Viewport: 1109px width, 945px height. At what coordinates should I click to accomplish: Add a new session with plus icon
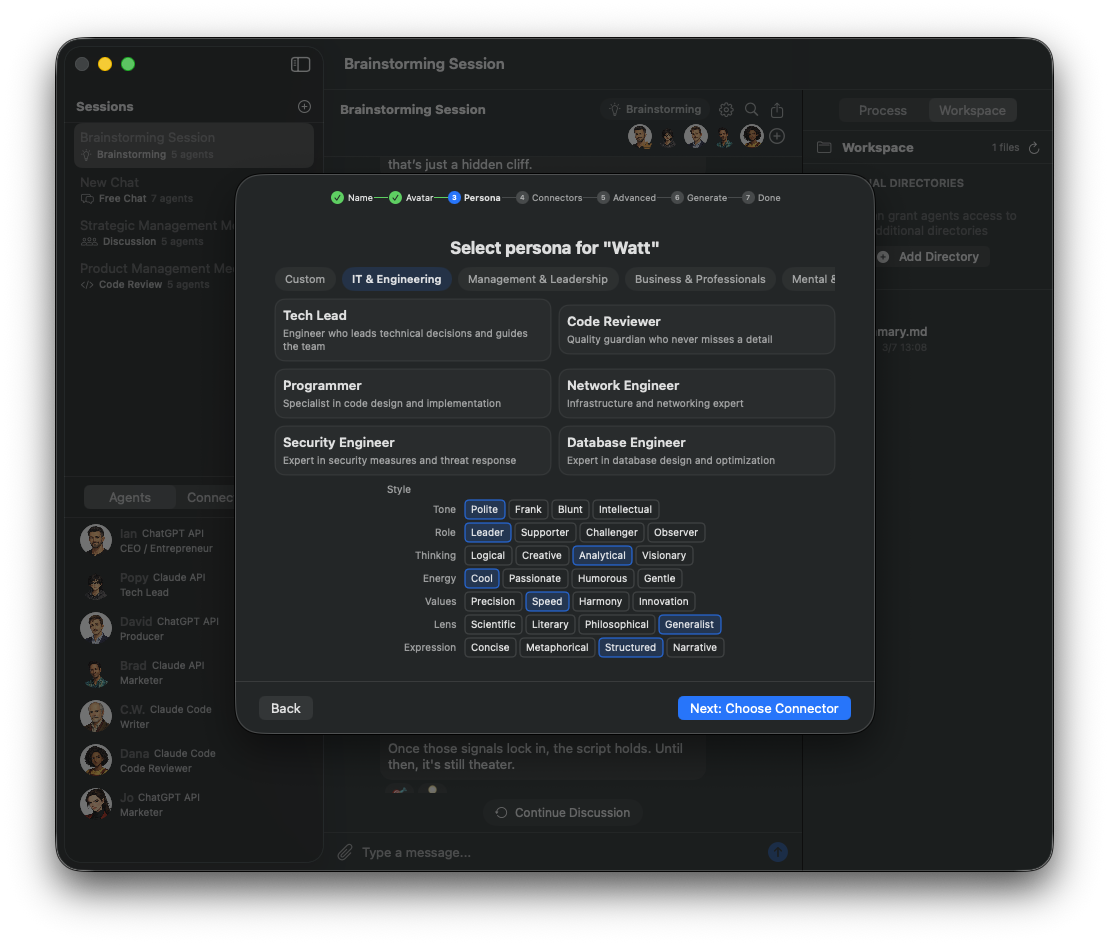(x=304, y=107)
